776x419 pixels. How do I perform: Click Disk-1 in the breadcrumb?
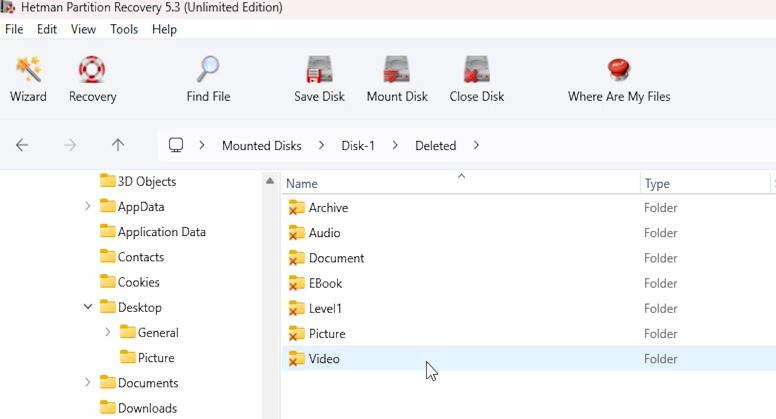(x=358, y=145)
